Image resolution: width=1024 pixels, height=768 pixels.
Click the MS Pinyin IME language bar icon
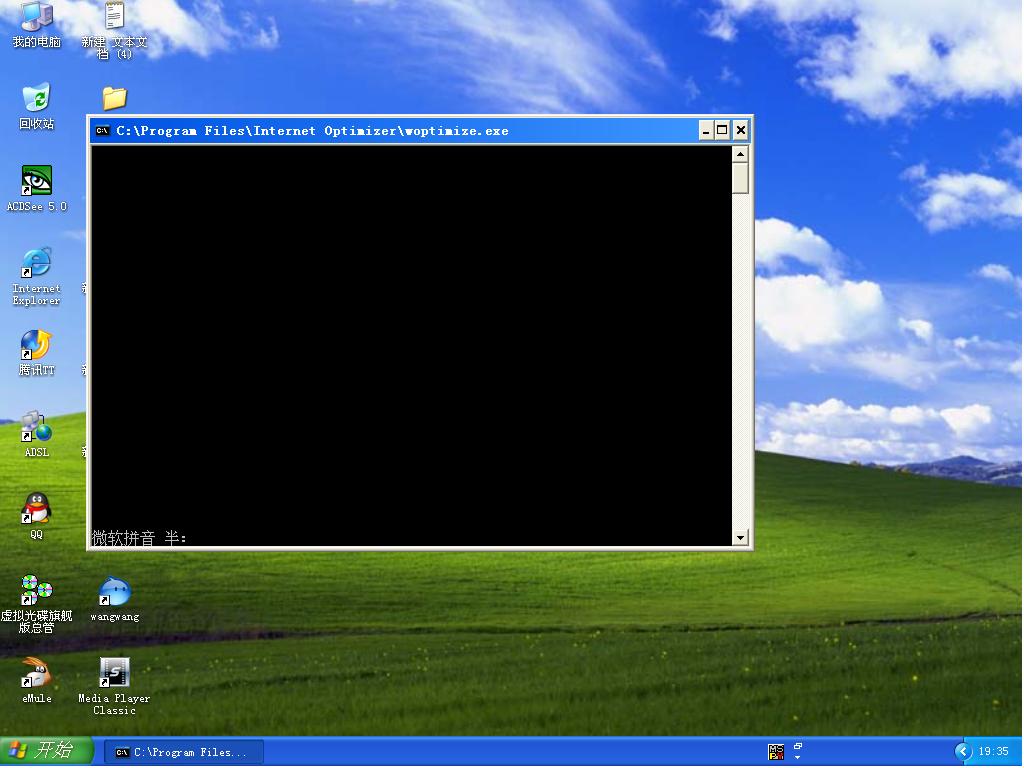tap(776, 752)
